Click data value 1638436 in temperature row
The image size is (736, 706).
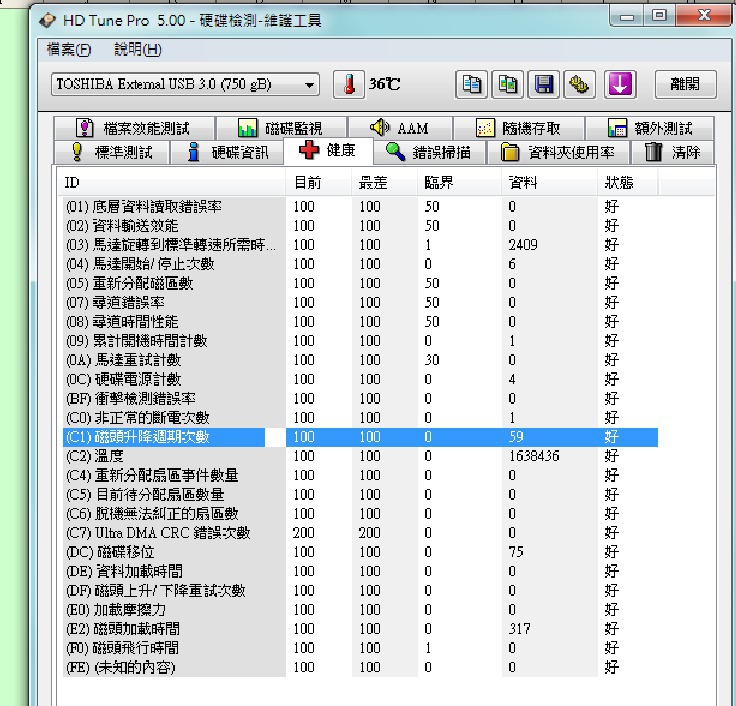pos(534,456)
